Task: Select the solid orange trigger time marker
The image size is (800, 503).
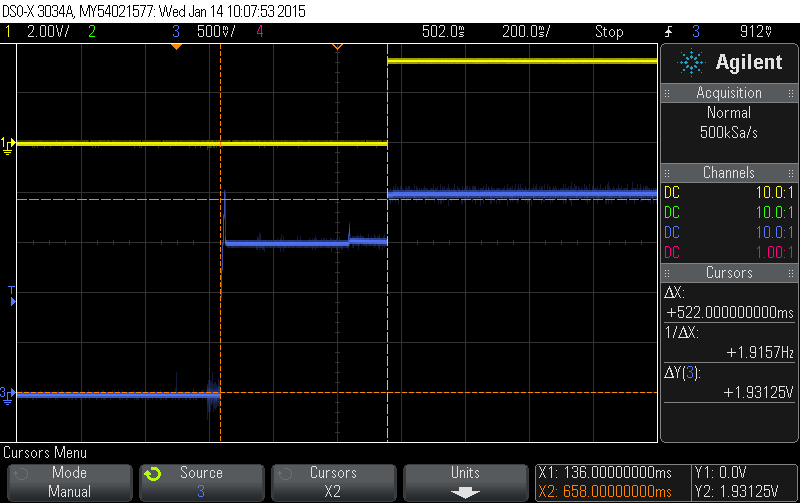Action: tap(176, 47)
